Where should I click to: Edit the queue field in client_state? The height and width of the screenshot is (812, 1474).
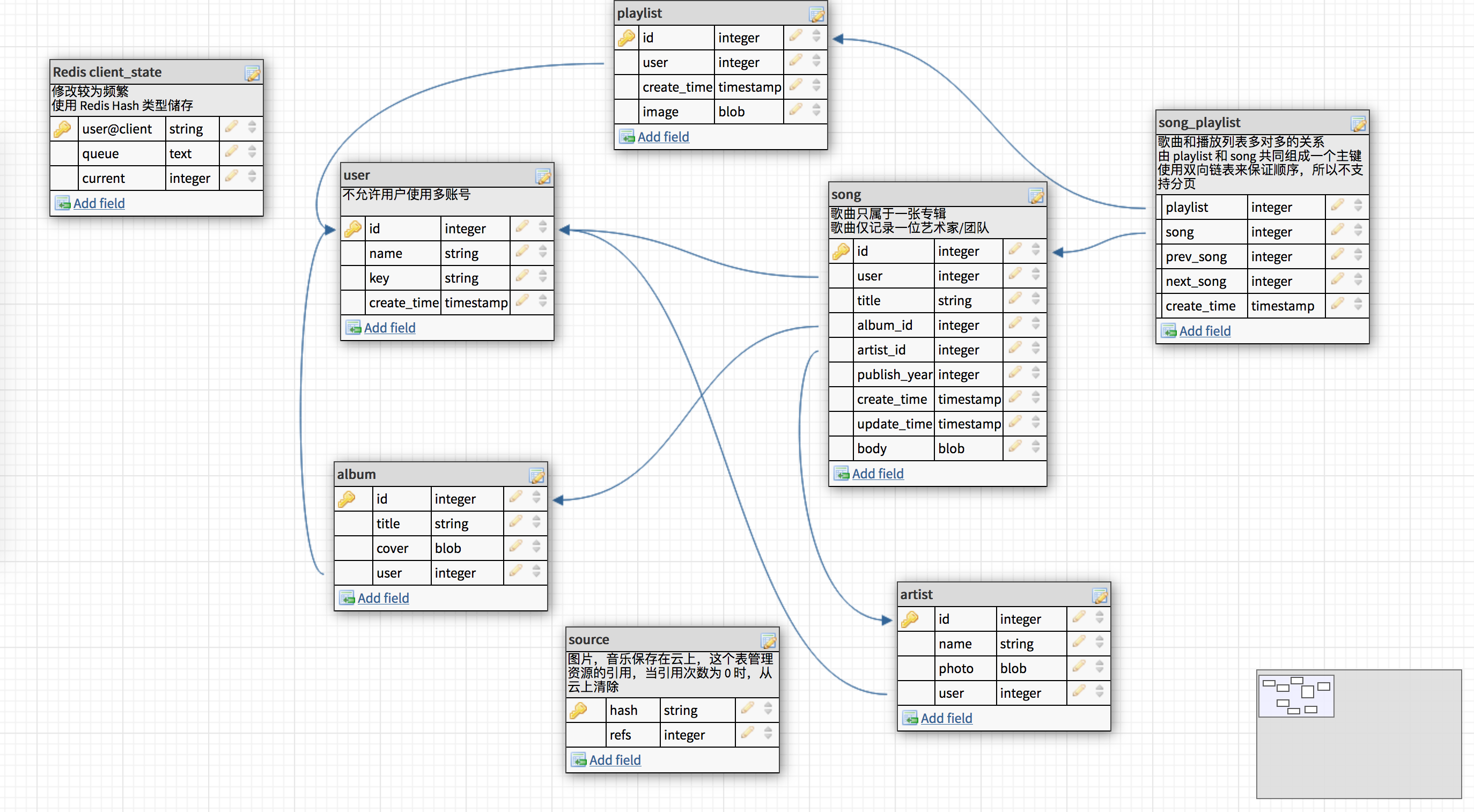231,152
